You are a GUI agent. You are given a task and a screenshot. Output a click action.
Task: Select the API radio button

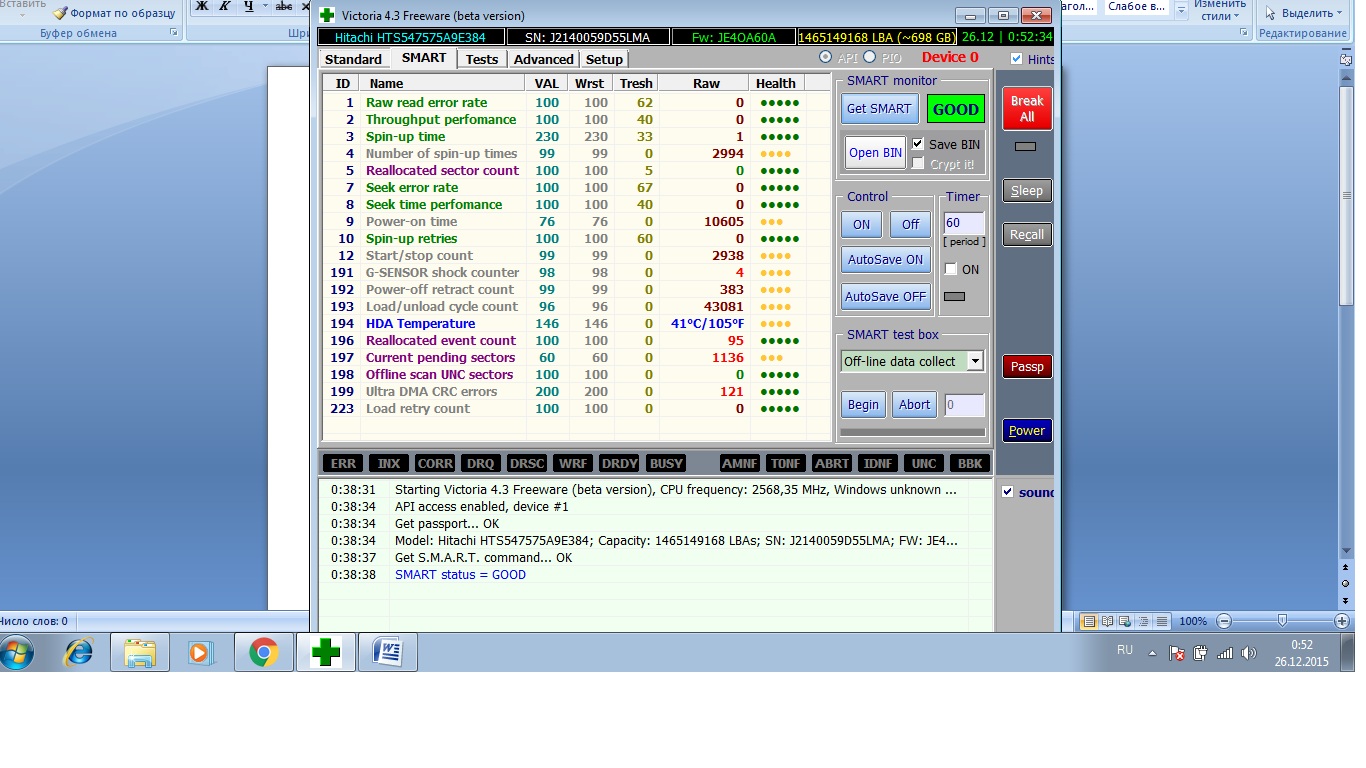(825, 57)
